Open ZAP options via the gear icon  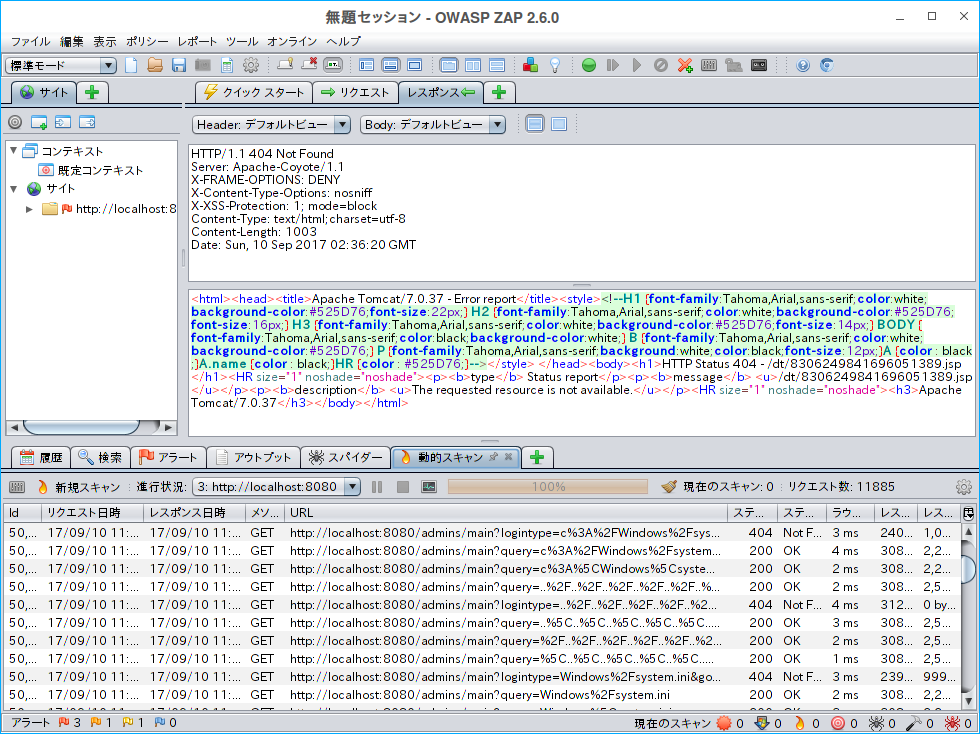coord(250,65)
